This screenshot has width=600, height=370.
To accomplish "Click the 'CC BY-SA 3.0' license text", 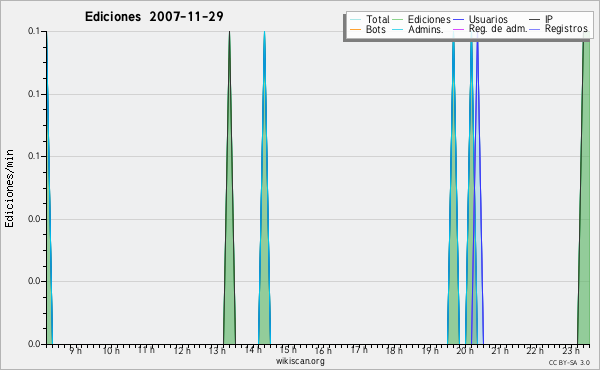I will 569,362.
